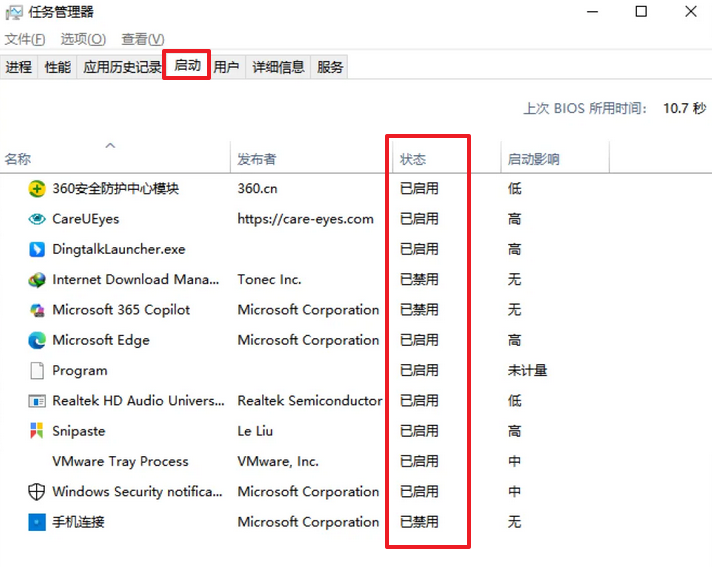Click 高 startup impact for Microsoft Edge
Image resolution: width=712 pixels, height=567 pixels.
(x=514, y=340)
